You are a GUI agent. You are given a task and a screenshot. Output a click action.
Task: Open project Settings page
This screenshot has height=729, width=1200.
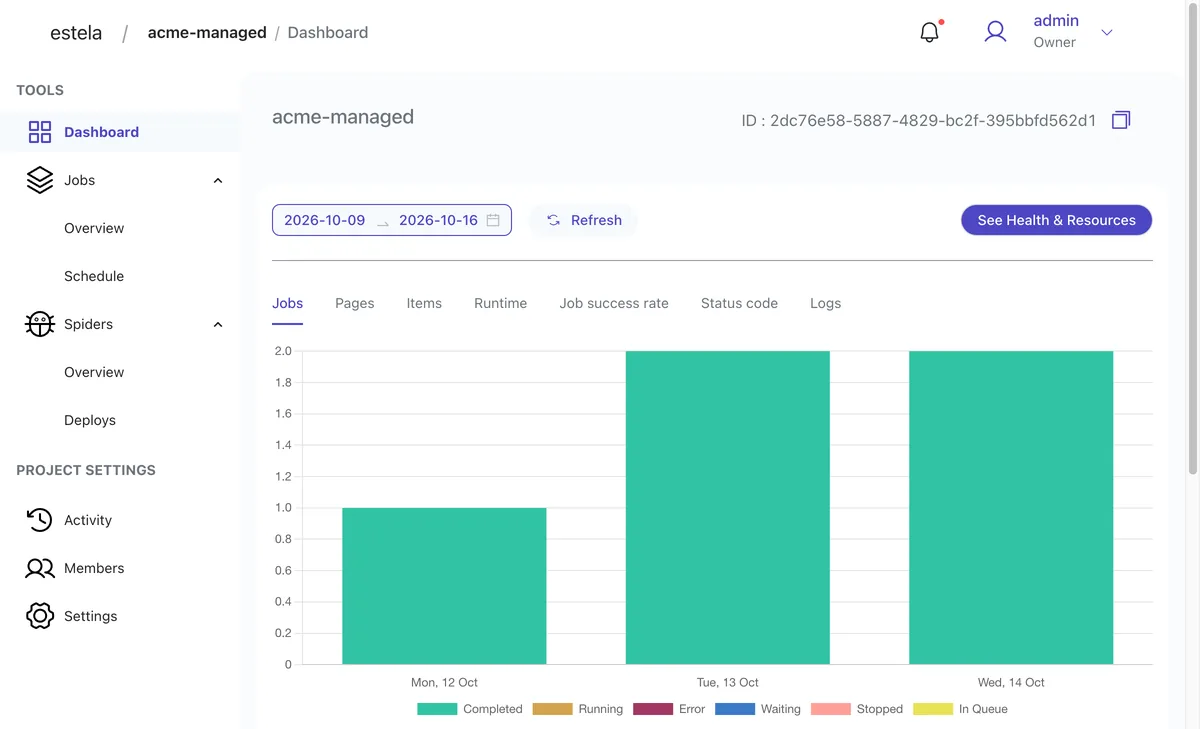[x=90, y=616]
